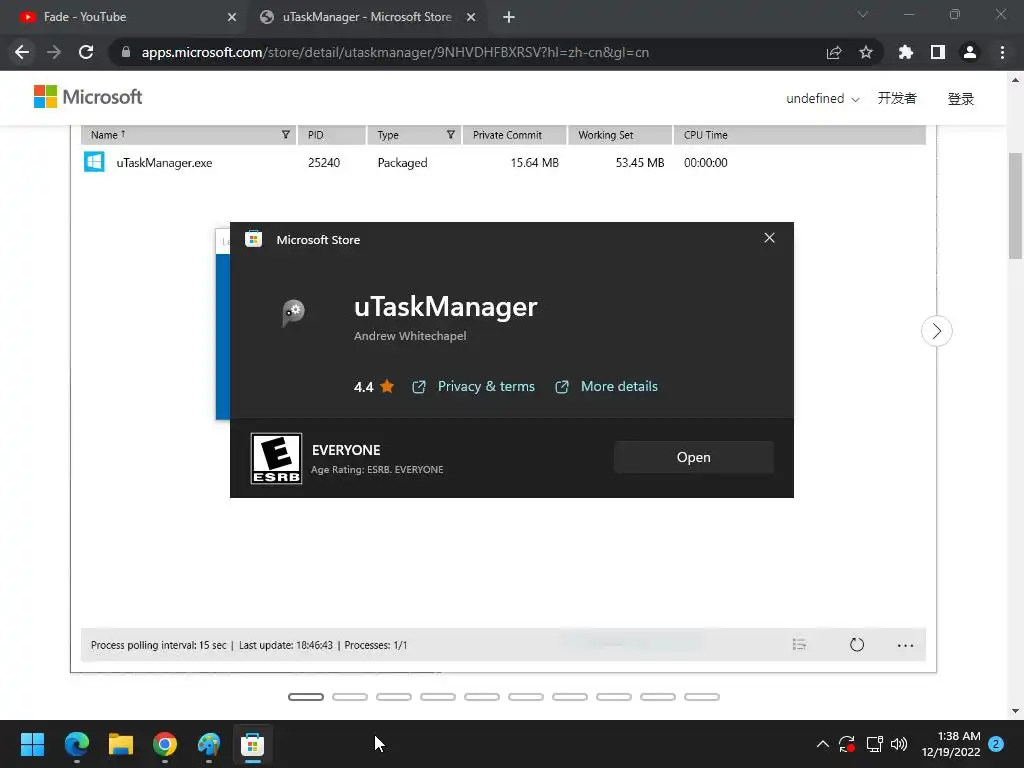Open File Explorer from taskbar
The image size is (1024, 768).
tap(121, 744)
